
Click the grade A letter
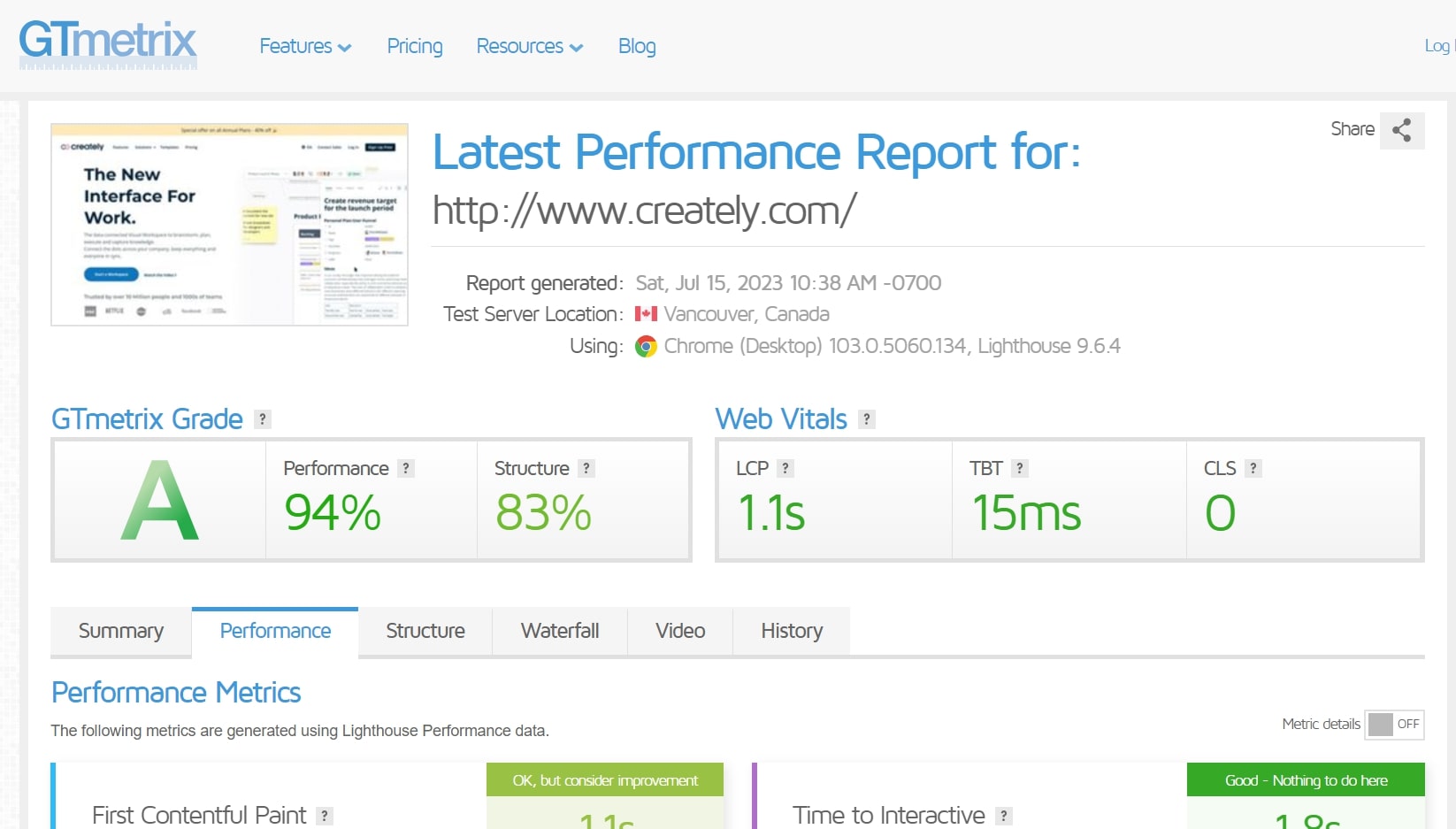click(x=160, y=501)
